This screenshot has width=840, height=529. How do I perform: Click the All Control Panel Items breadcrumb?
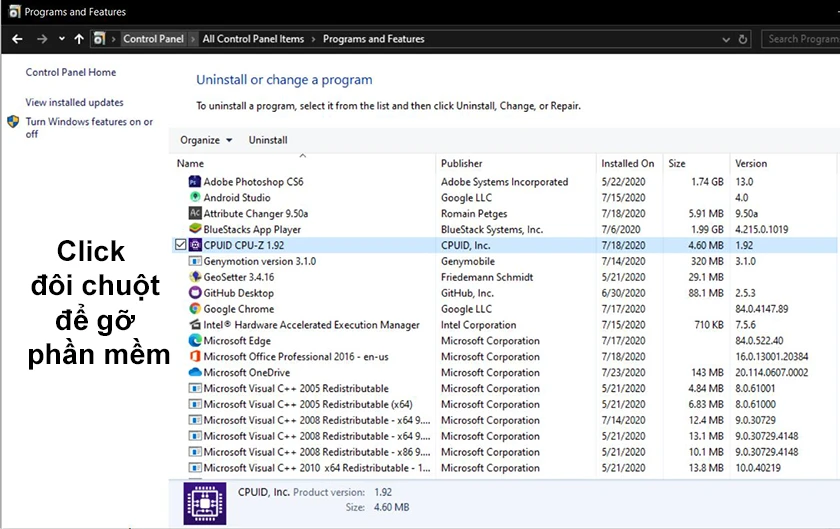(x=253, y=39)
